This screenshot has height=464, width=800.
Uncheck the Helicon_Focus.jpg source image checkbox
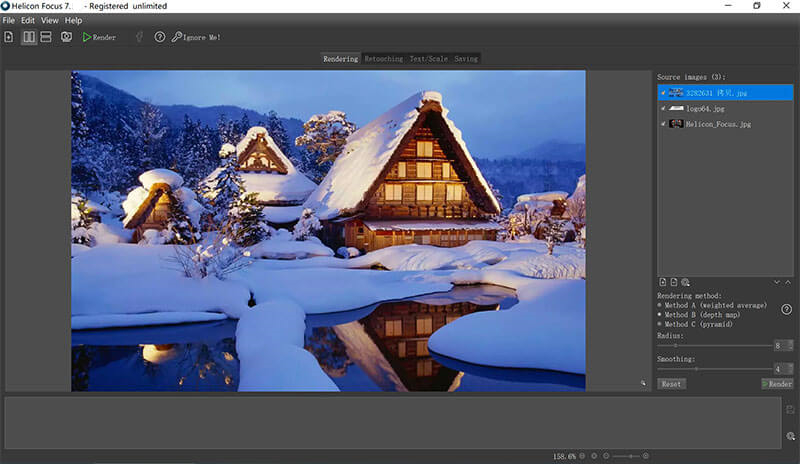663,124
